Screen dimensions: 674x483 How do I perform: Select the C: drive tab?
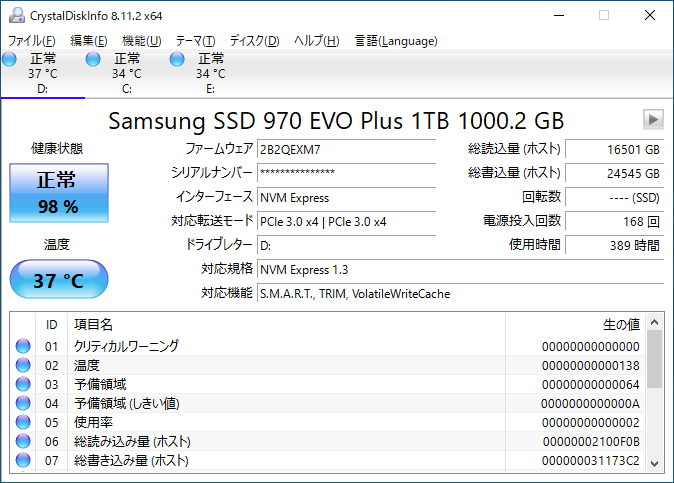coord(127,73)
